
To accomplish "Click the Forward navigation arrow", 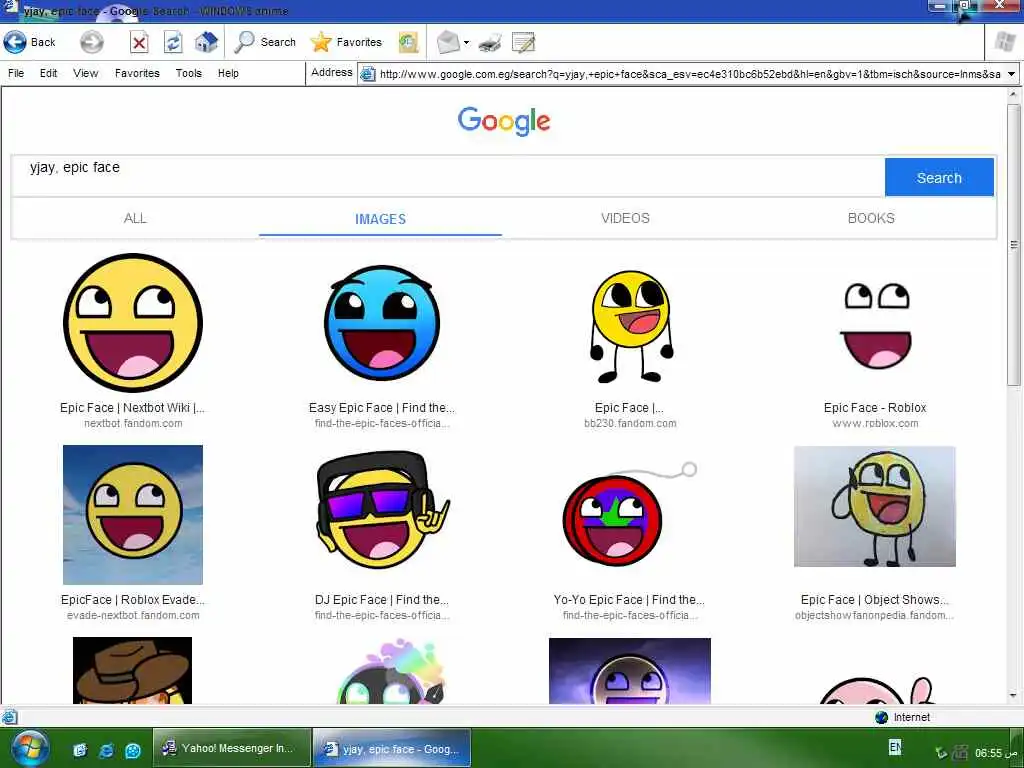I will coord(91,42).
